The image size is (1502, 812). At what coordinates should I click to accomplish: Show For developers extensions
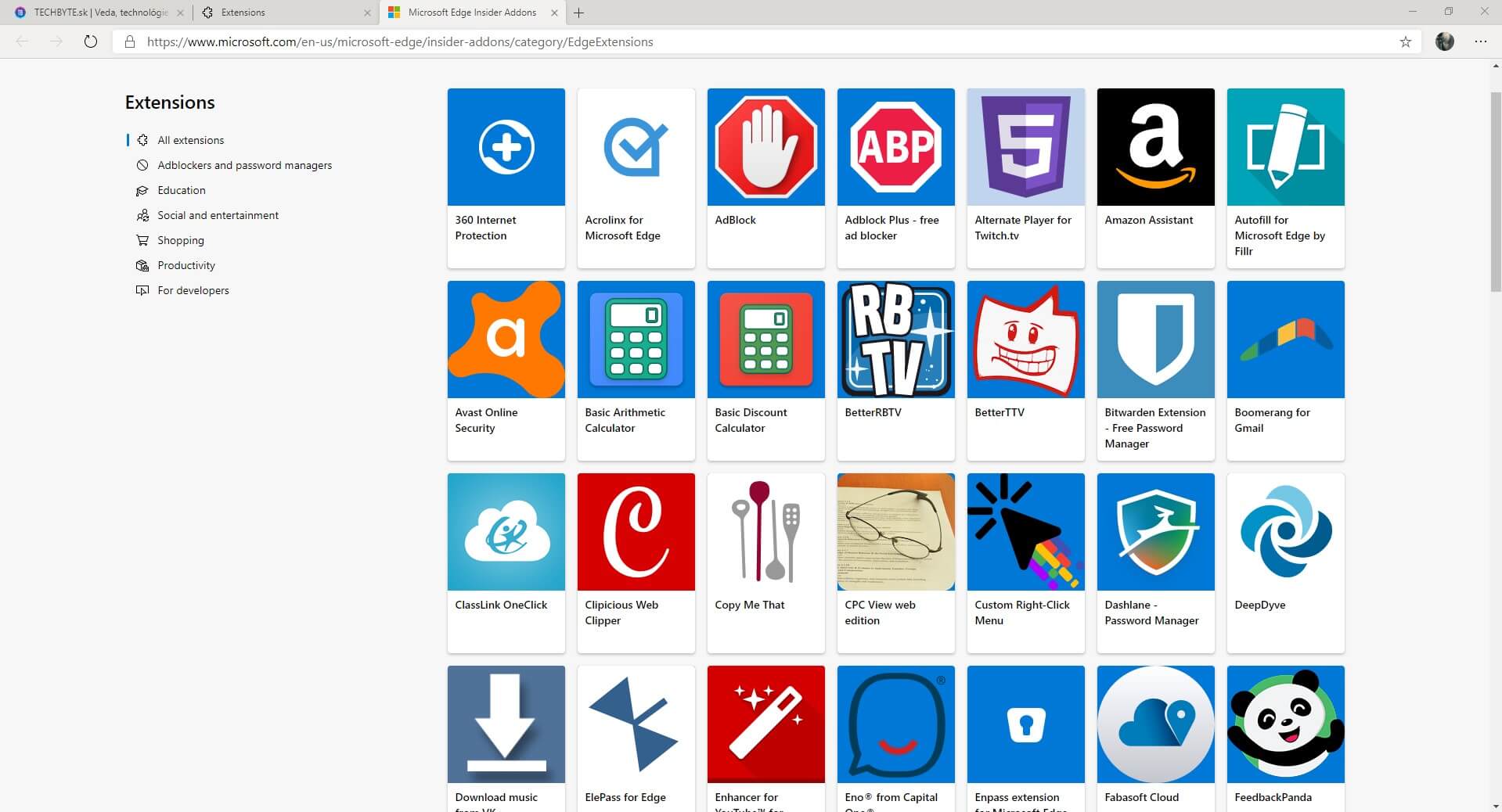[x=193, y=290]
